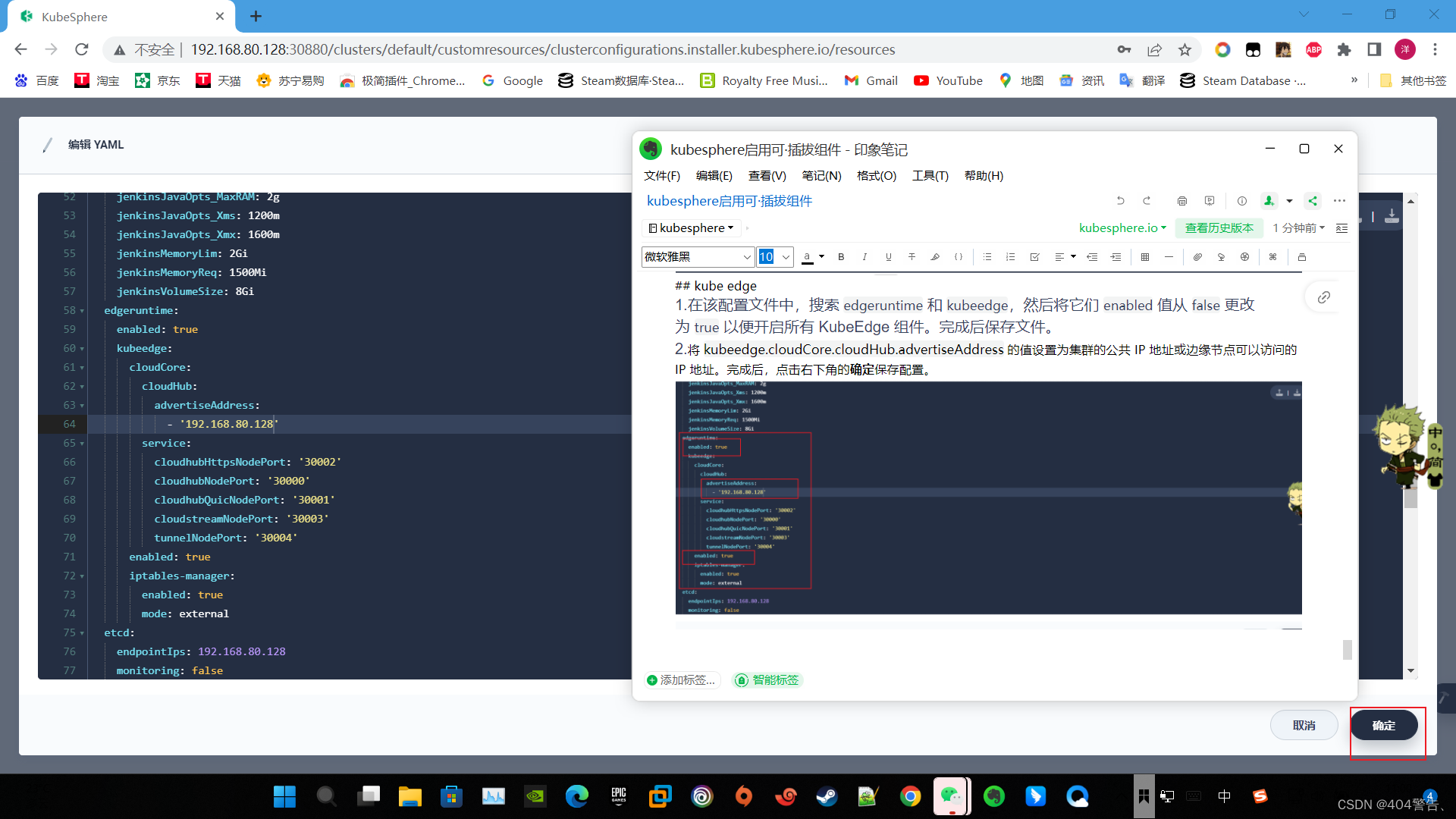
Task: Open the embedded YAML screenshot thumbnail
Action: click(x=989, y=498)
